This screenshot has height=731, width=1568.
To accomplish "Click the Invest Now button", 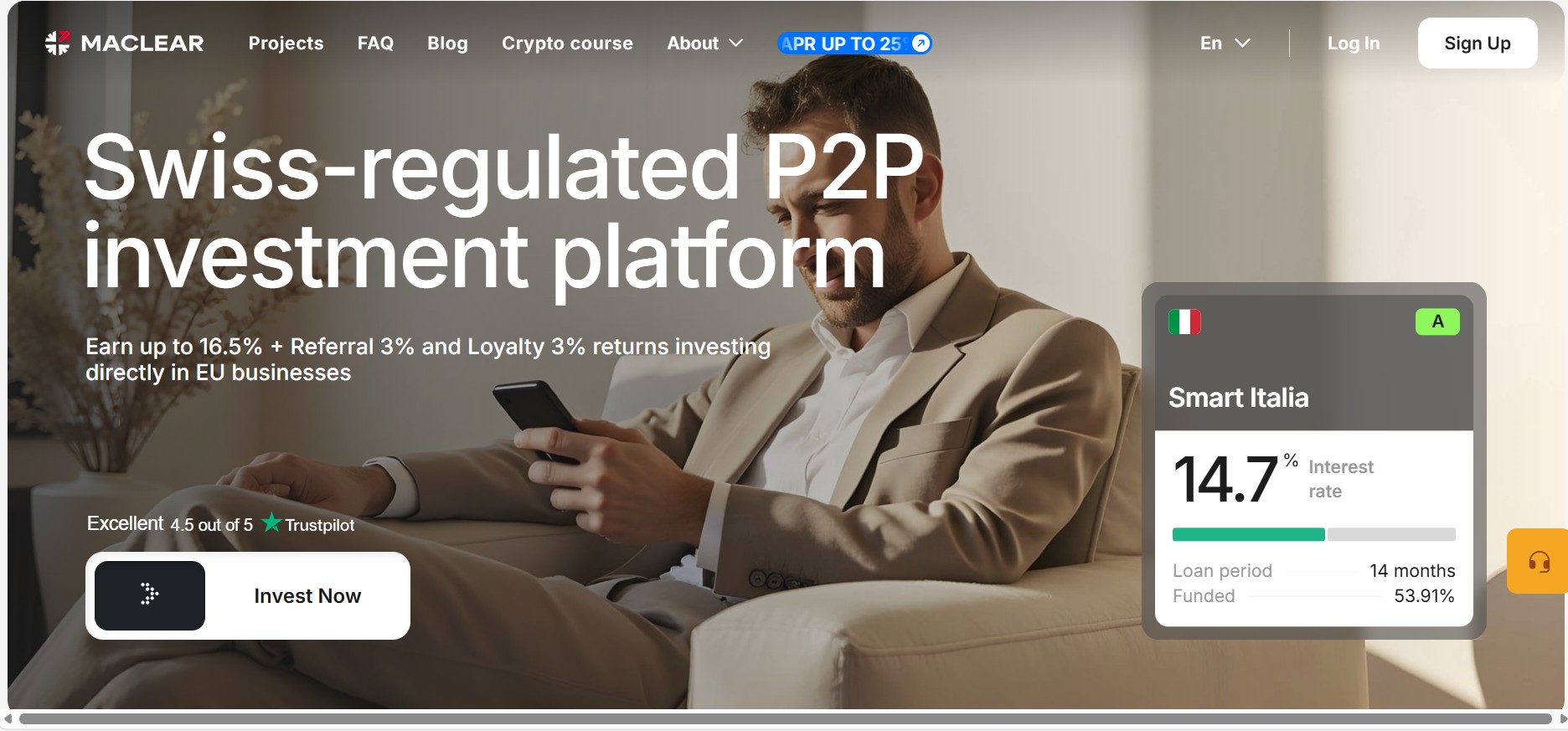I will coord(248,595).
